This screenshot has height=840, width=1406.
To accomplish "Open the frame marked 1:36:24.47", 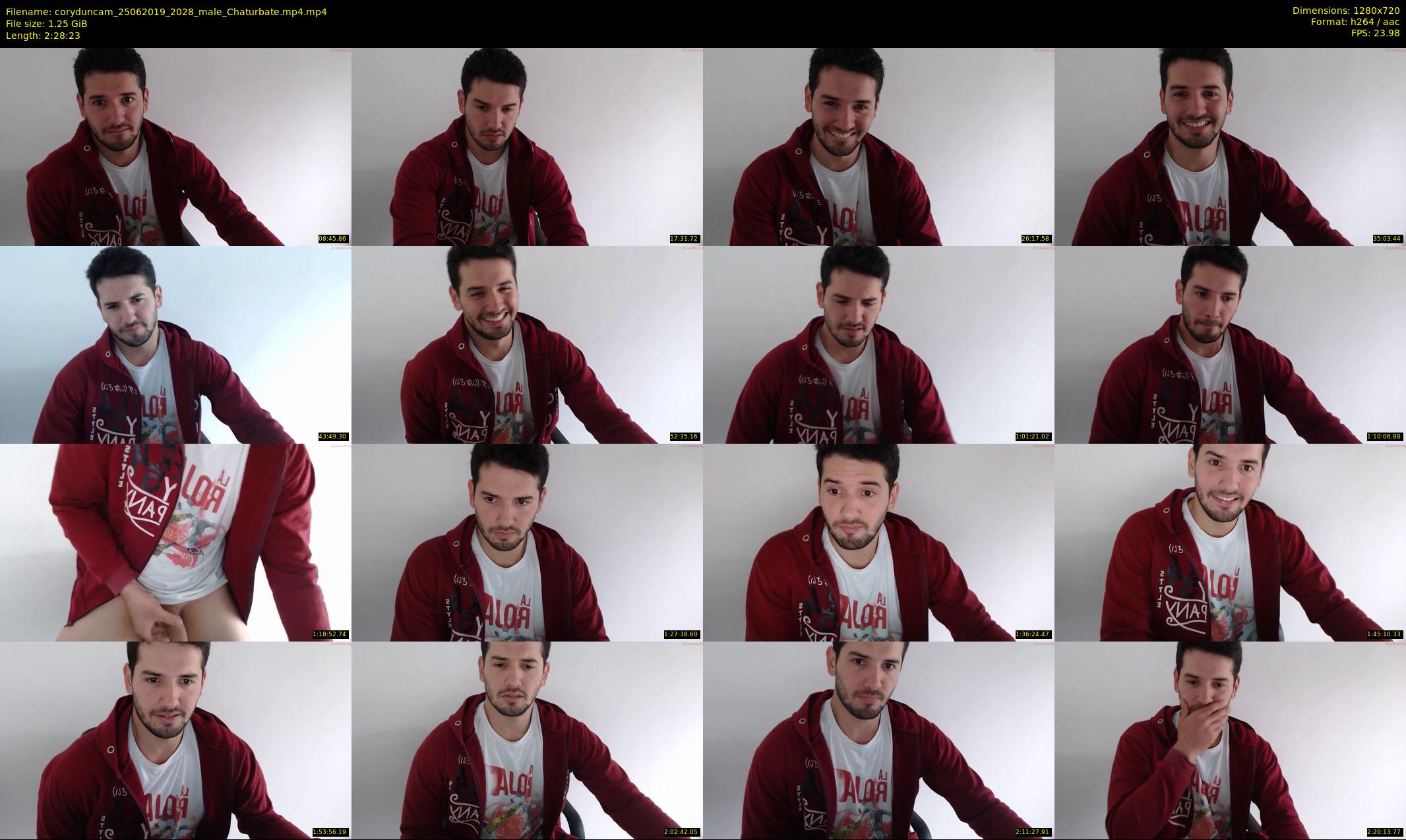I will (x=878, y=542).
